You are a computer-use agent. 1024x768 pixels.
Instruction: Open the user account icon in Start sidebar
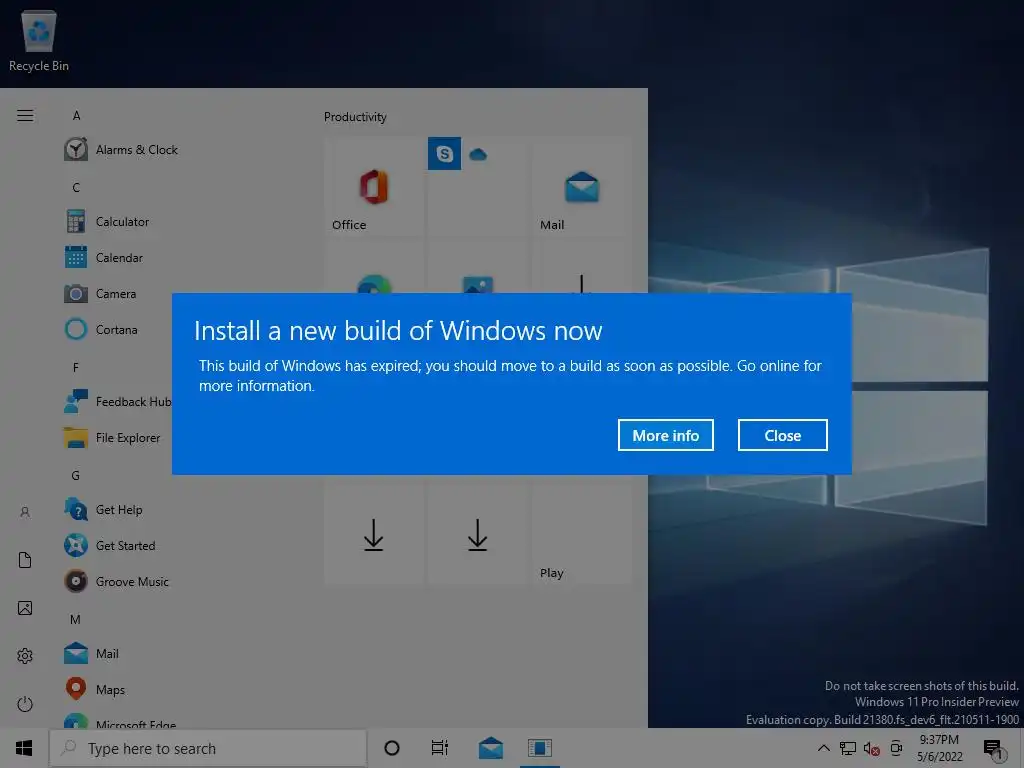point(25,512)
